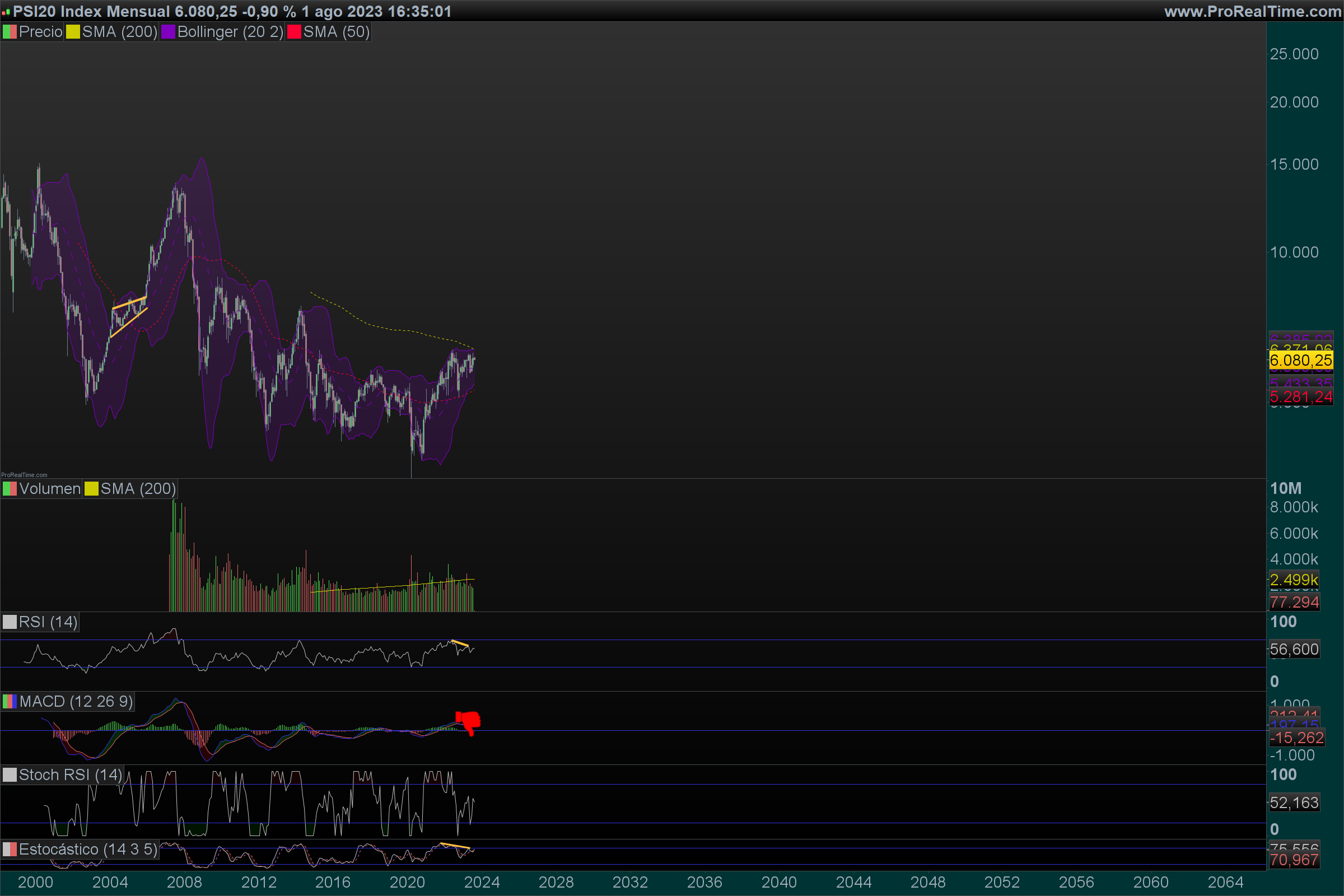Click the yellow 6.080,25 current price tag
Screen dimensions: 1344x896
1300,361
